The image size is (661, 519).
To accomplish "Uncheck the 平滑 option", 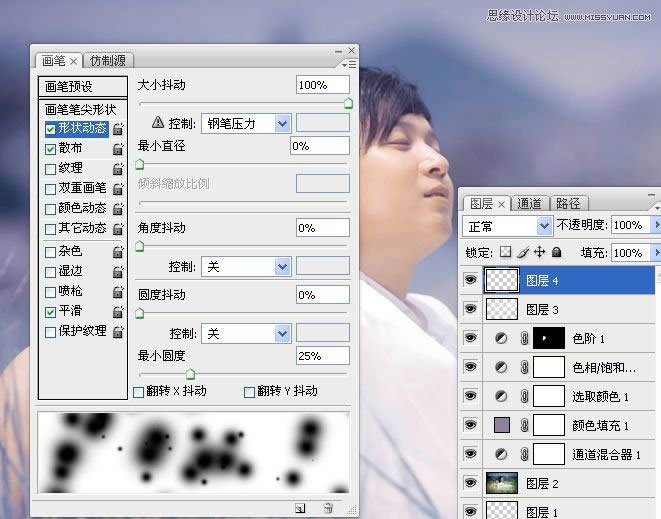I will 51,311.
